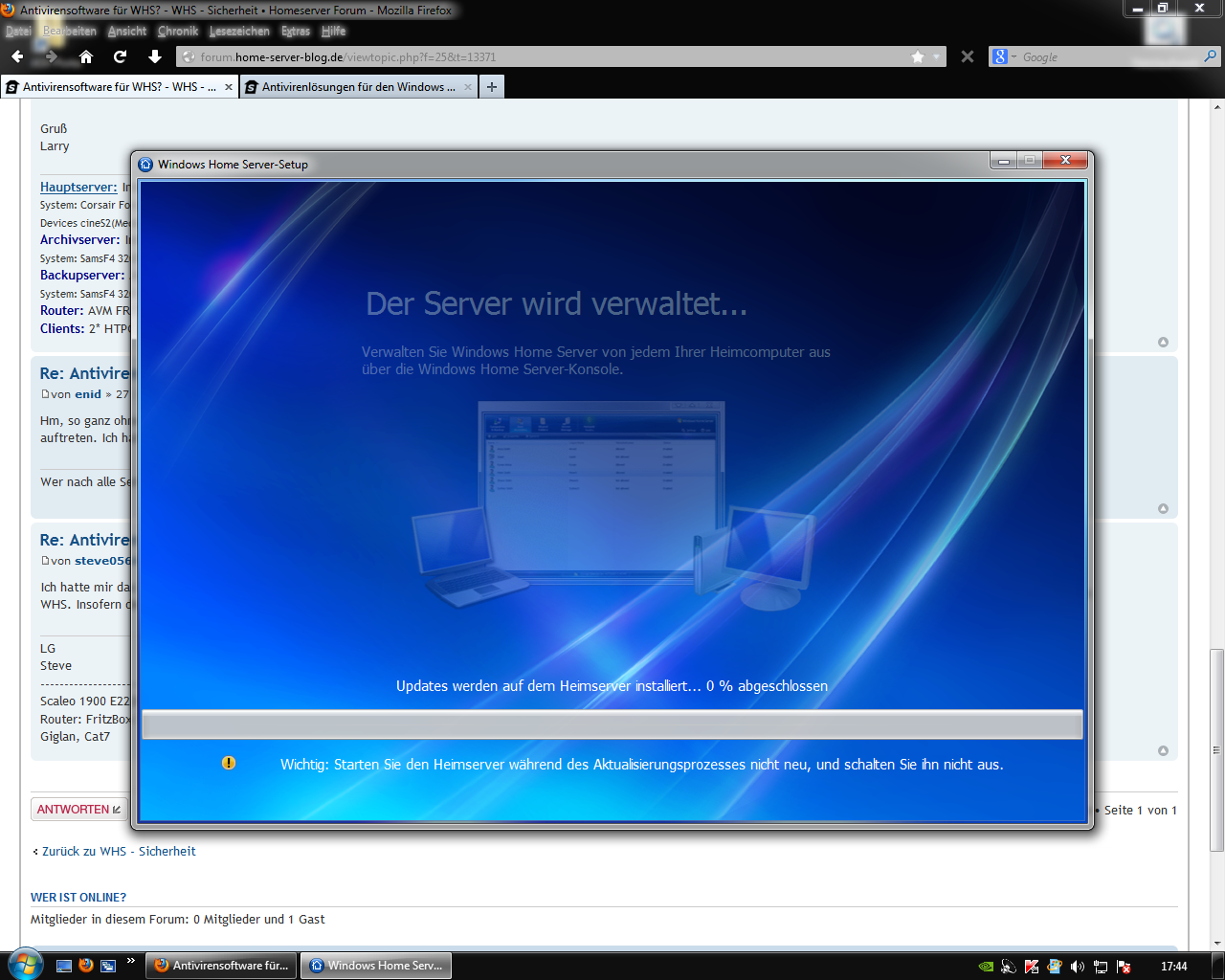Open Firefox downloads arrow icon

[155, 56]
